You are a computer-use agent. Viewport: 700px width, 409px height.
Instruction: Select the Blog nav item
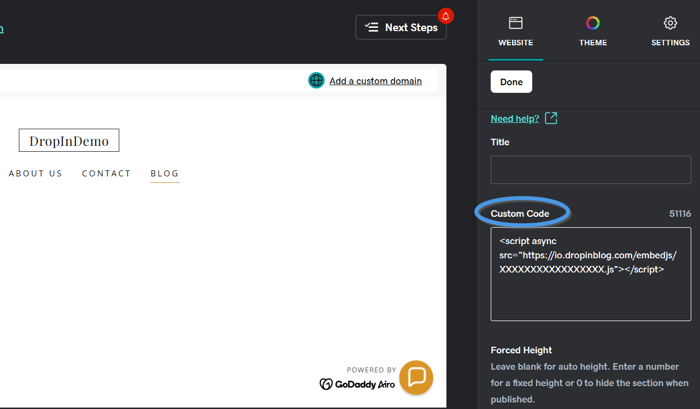(x=165, y=173)
